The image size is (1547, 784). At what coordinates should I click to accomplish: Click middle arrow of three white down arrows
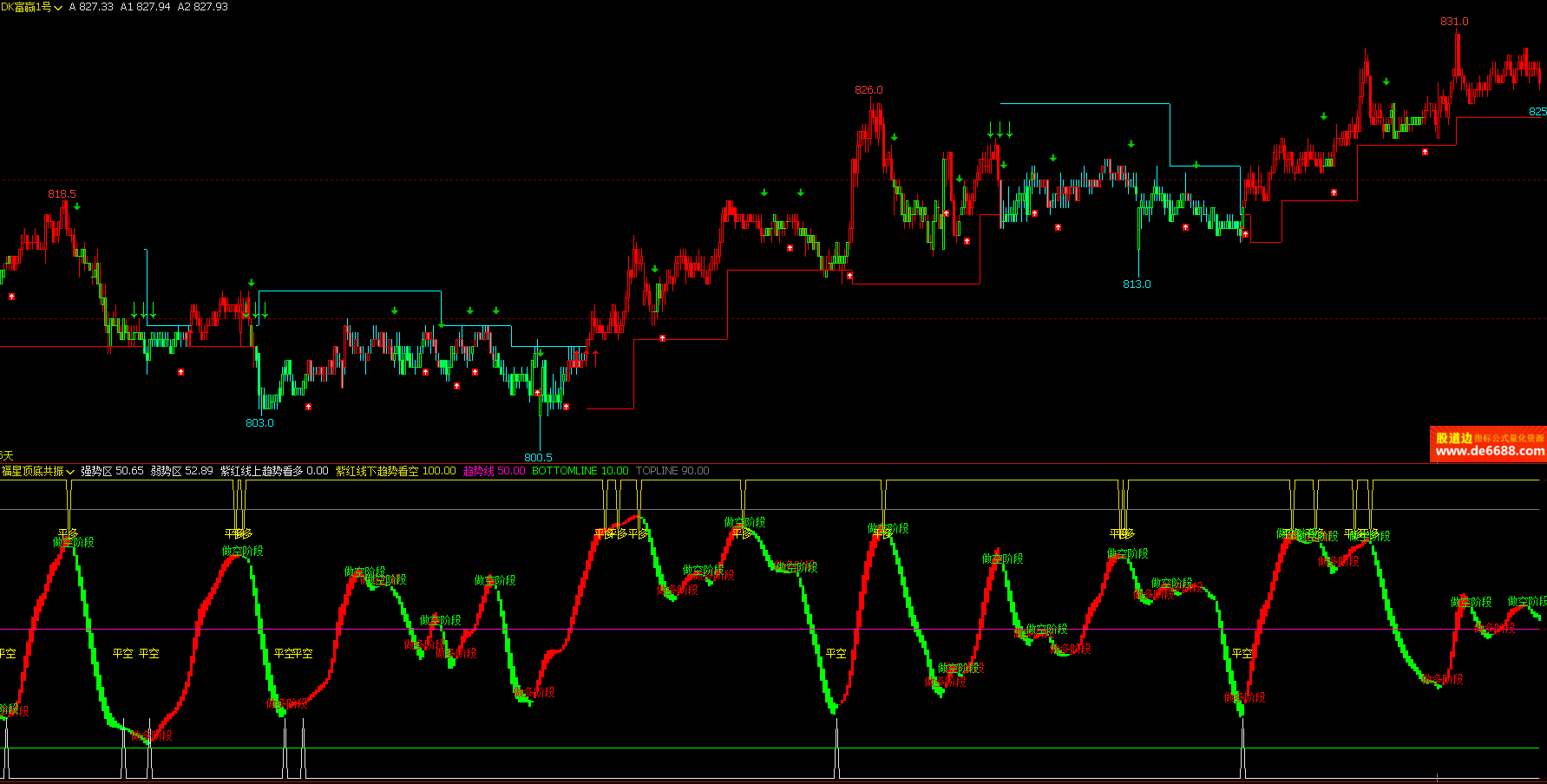point(1000,129)
